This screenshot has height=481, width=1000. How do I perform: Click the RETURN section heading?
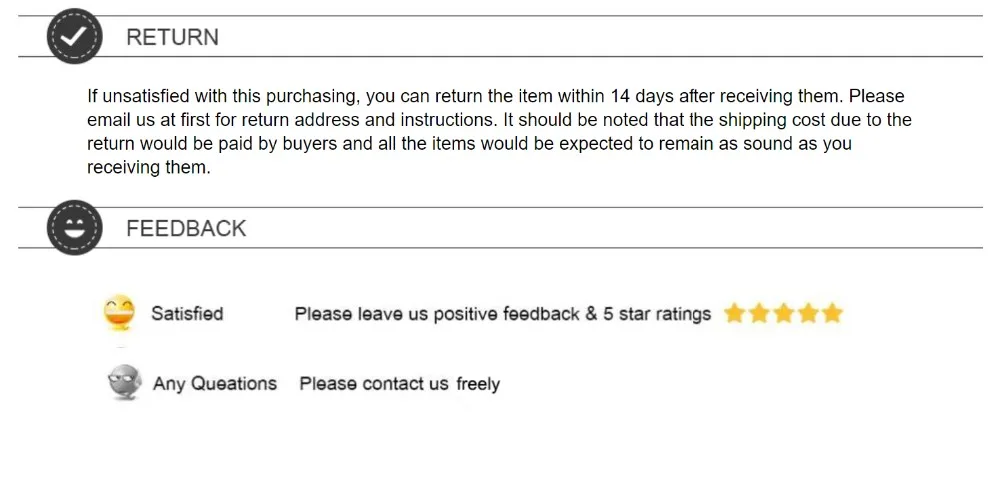172,37
